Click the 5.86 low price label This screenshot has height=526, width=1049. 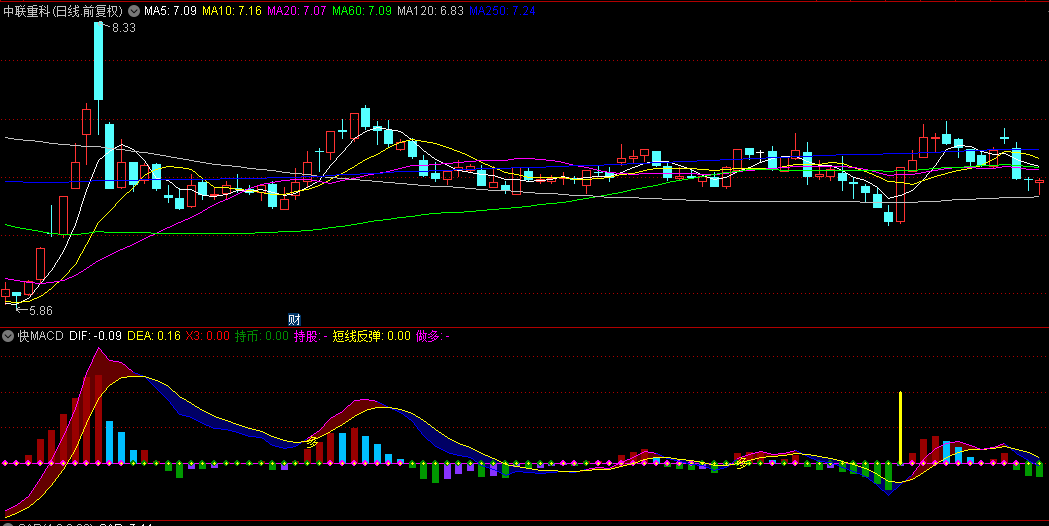coord(40,311)
